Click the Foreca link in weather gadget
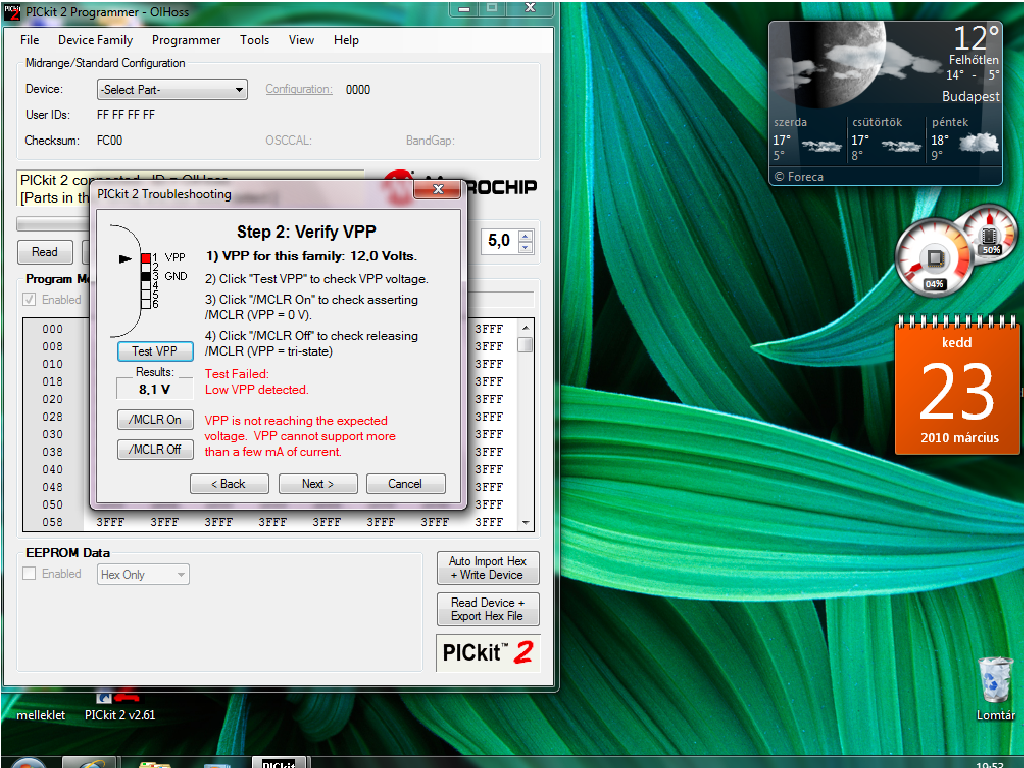 tap(799, 177)
